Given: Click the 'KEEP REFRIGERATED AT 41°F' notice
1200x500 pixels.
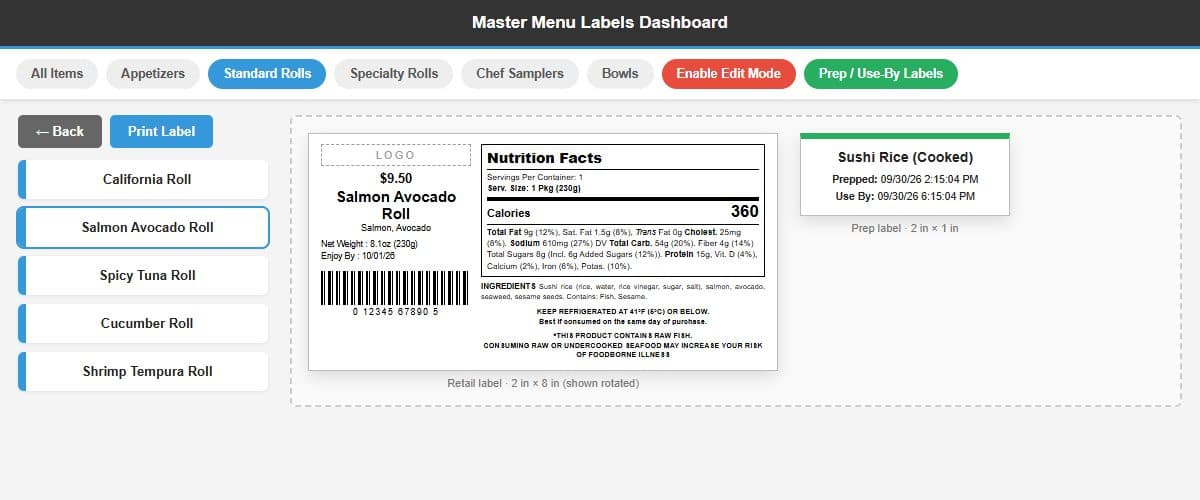Looking at the screenshot, I should click(x=623, y=310).
